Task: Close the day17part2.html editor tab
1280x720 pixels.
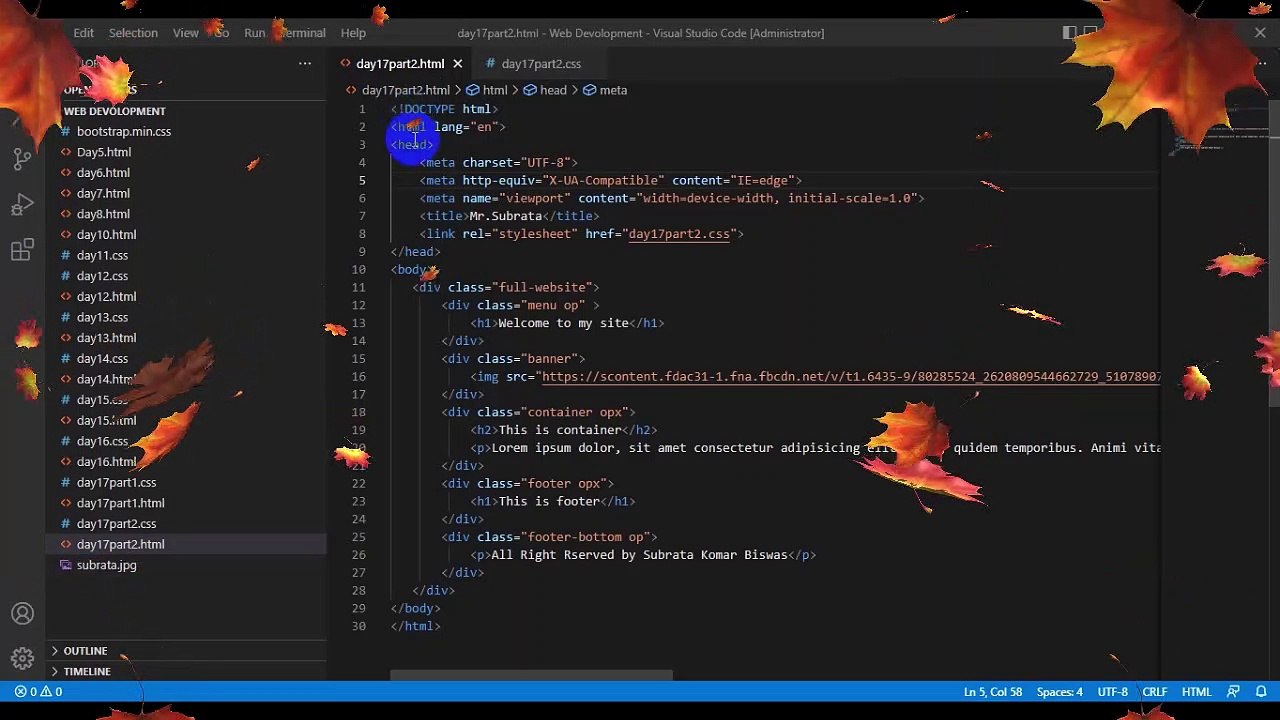Action: click(458, 64)
